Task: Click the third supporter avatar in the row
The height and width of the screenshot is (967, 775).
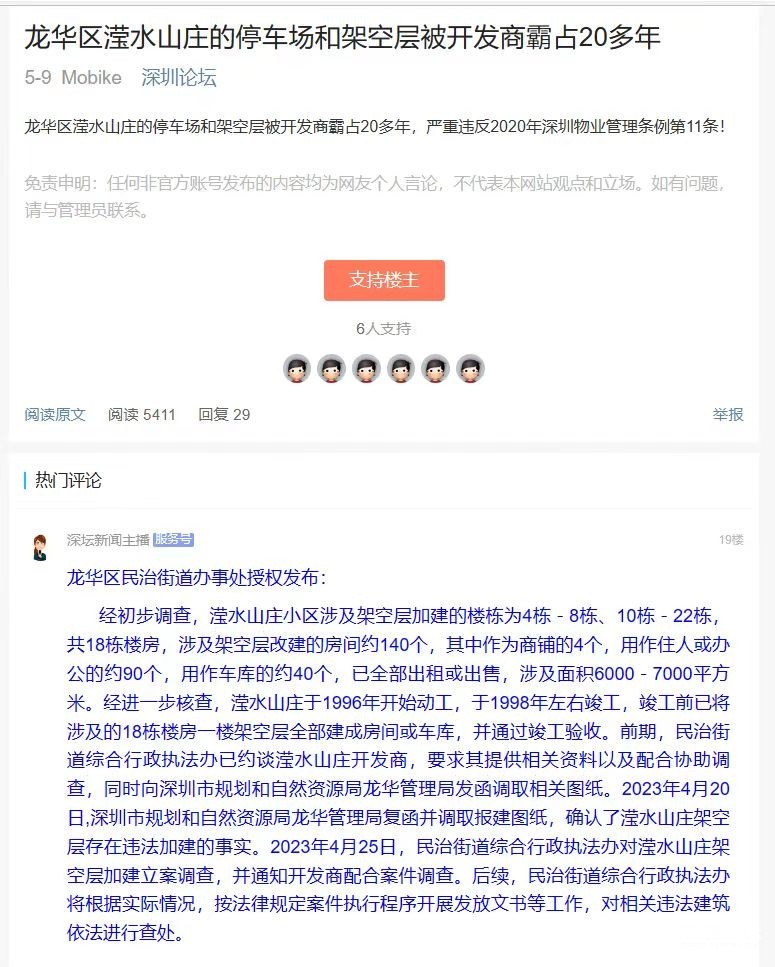Action: pyautogui.click(x=366, y=369)
